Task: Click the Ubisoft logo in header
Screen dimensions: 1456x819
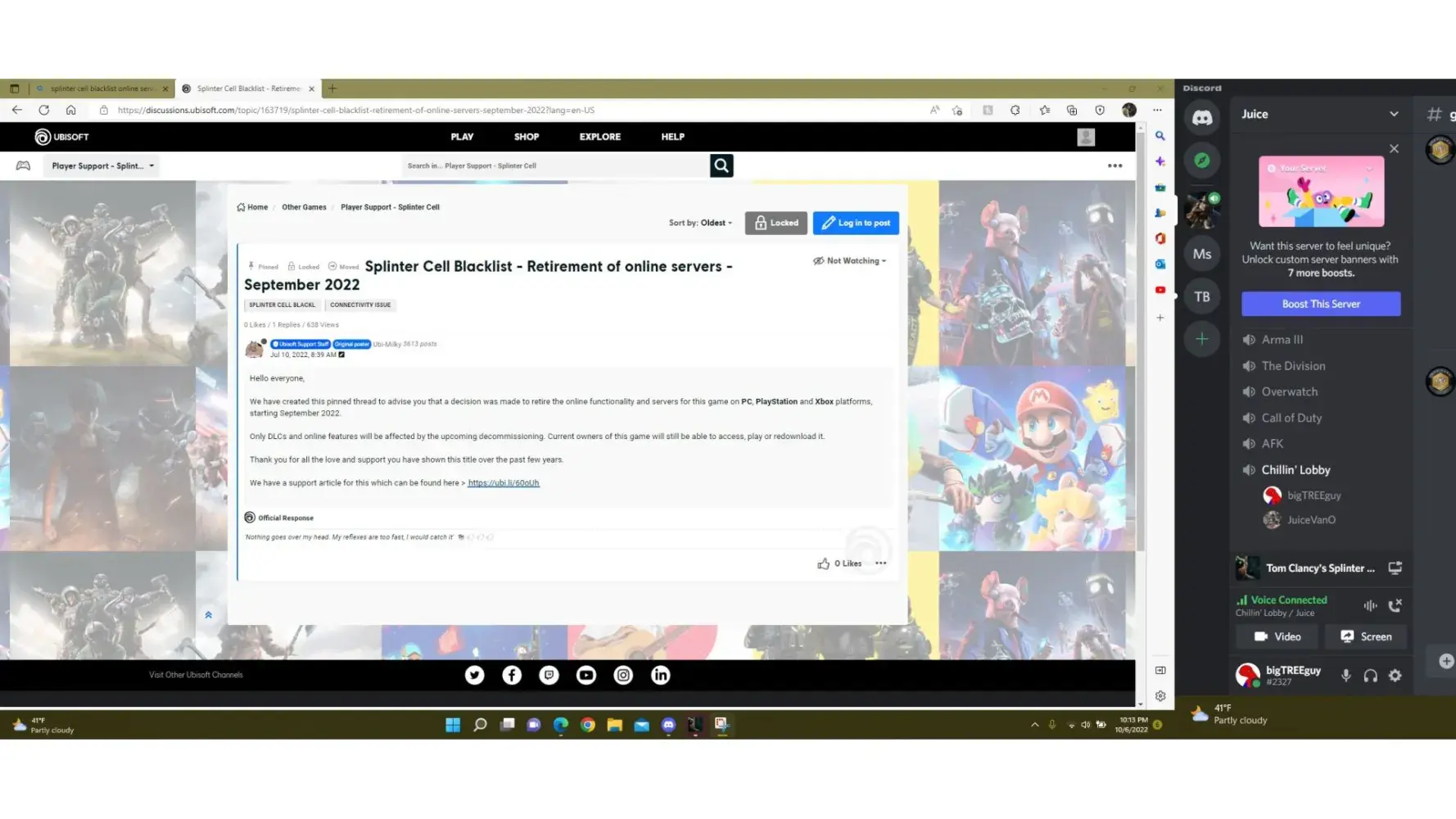Action: [61, 137]
